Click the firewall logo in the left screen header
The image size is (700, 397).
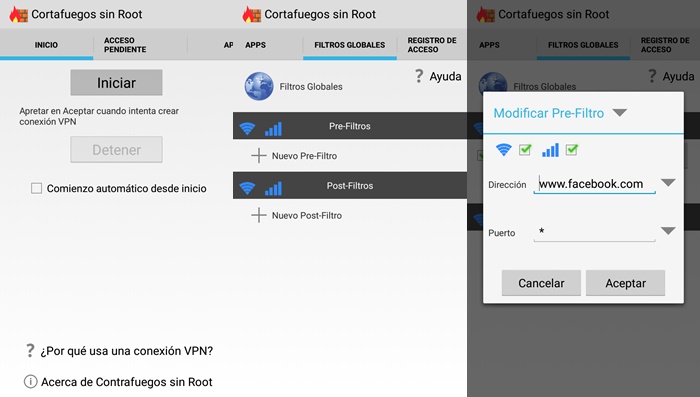tap(19, 15)
